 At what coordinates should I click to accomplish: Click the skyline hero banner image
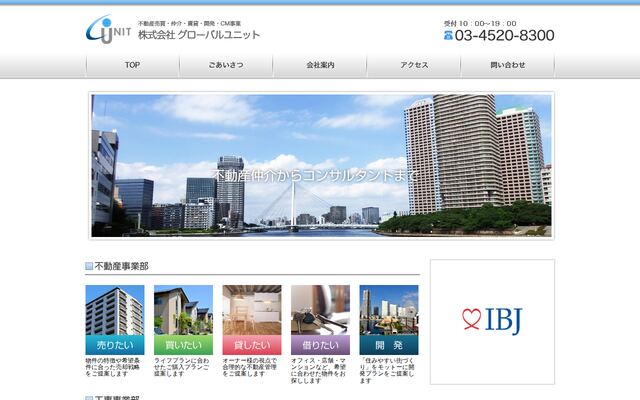click(321, 166)
